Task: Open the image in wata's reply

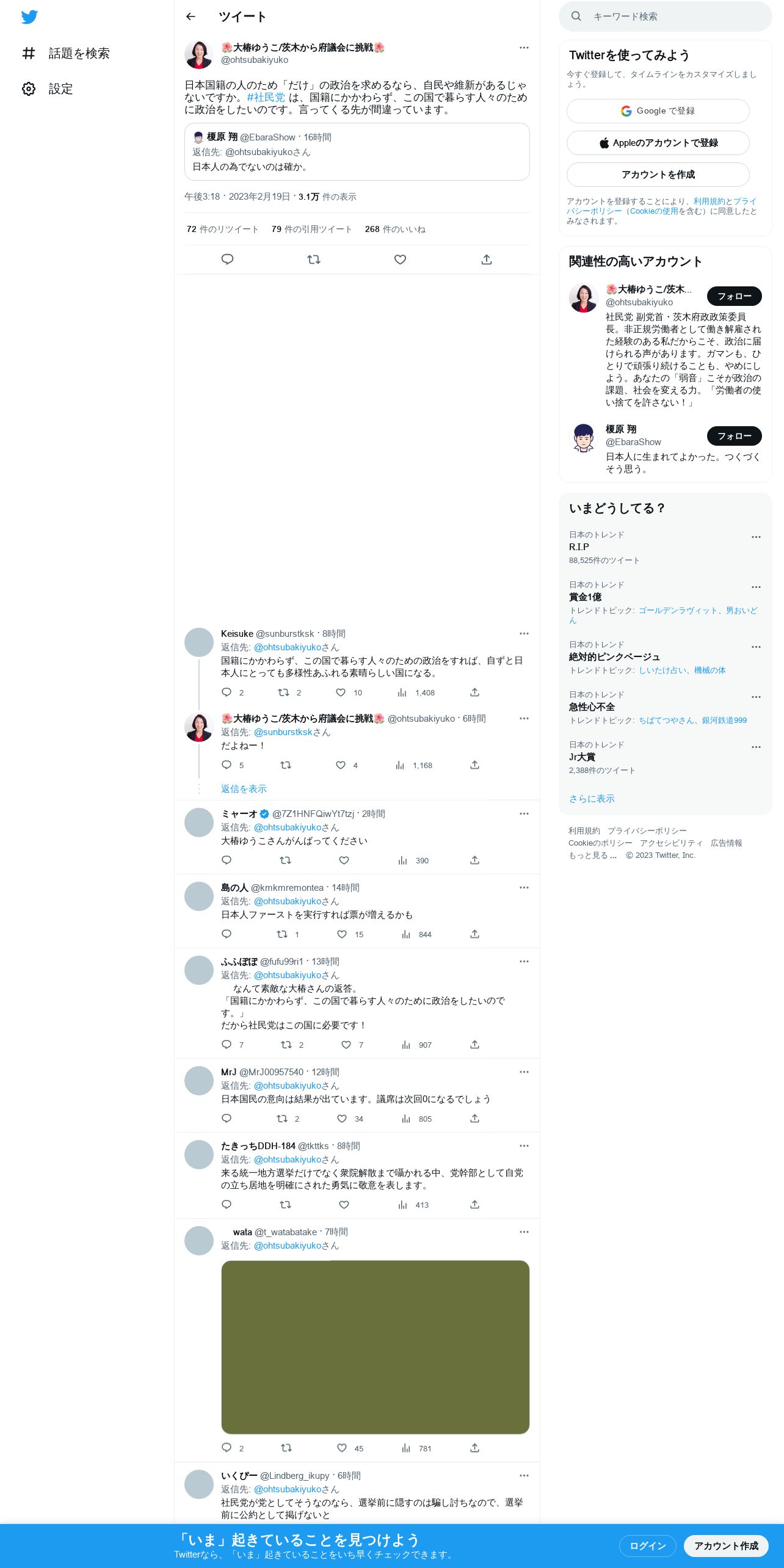Action: 375,1347
